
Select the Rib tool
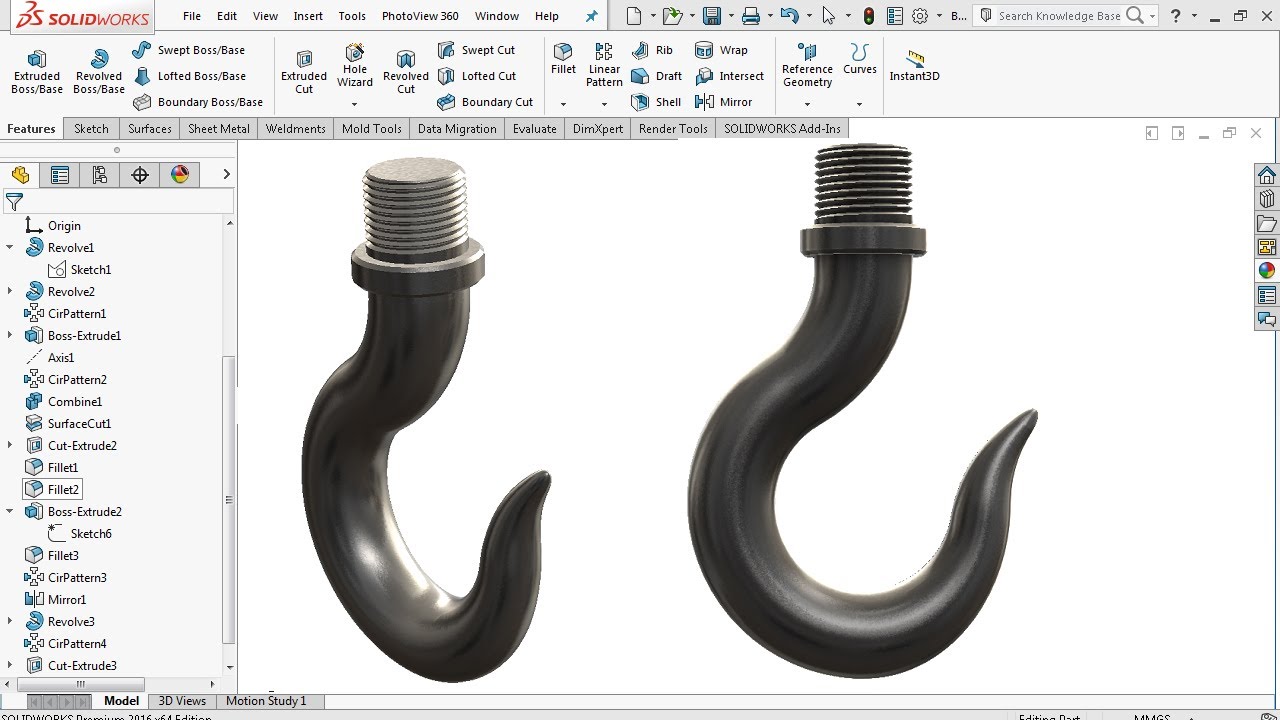(x=653, y=50)
